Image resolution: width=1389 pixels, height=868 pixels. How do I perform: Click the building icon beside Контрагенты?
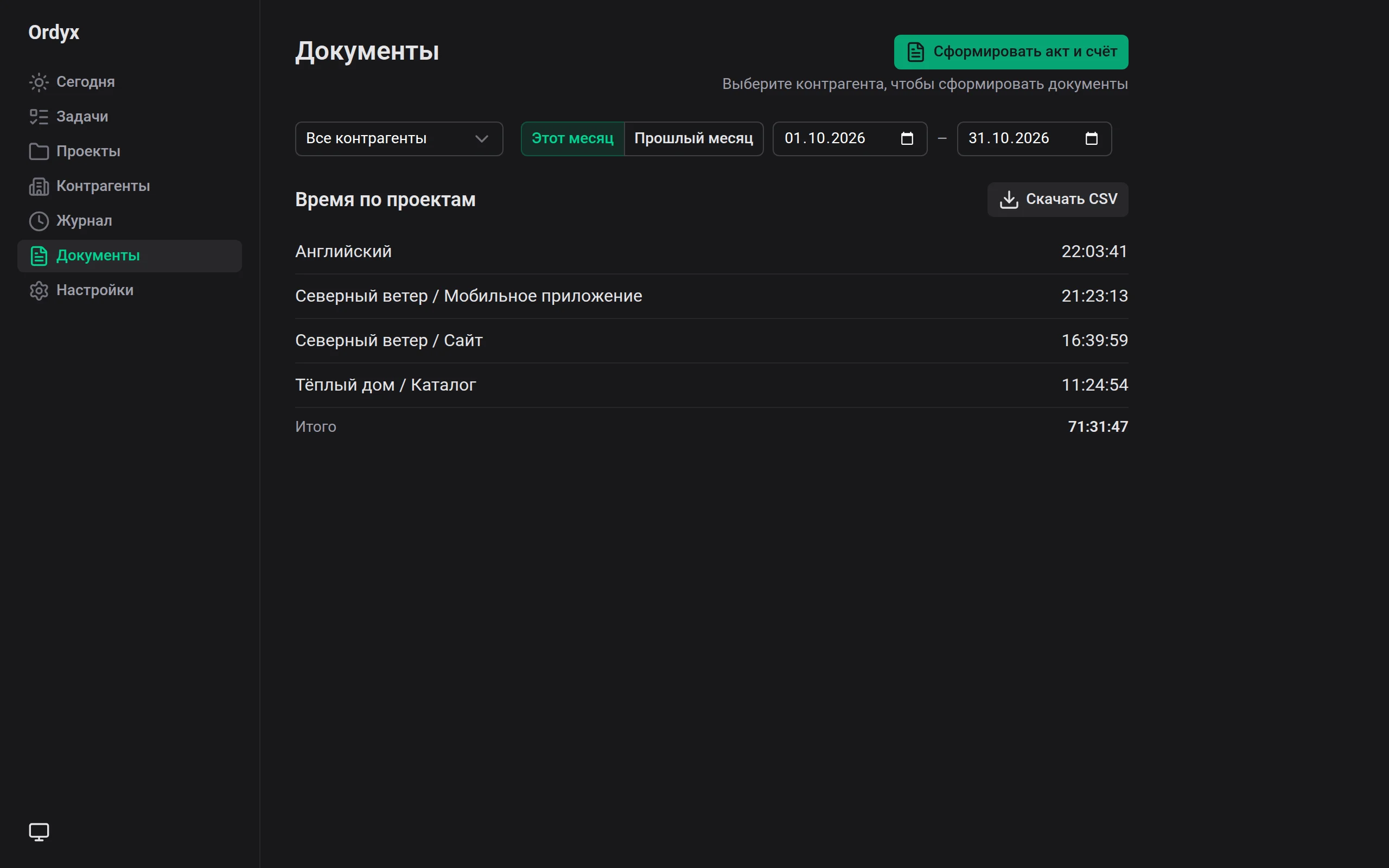pos(39,187)
